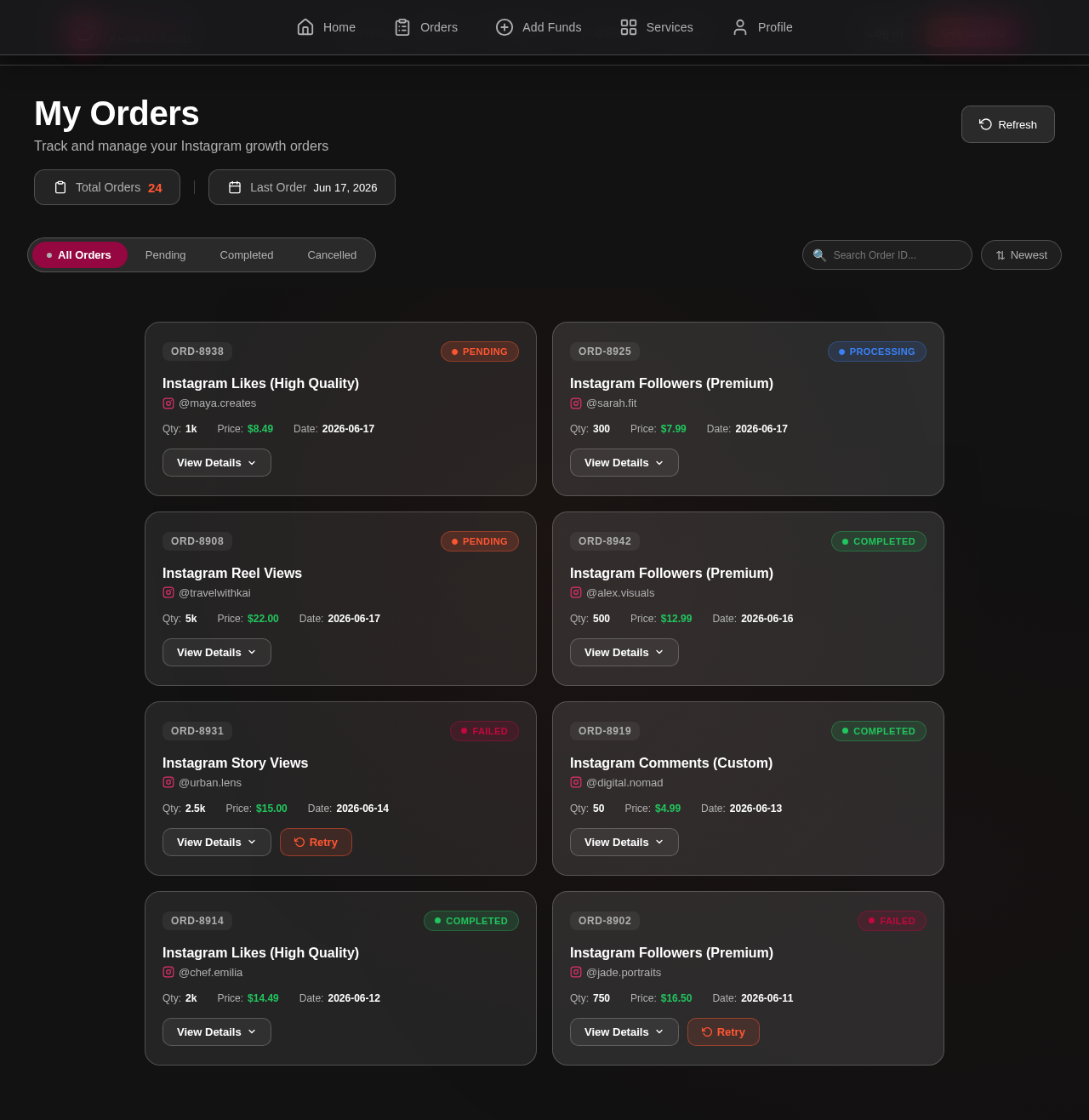Click the Instagram icon beside @maya.creates

tap(168, 403)
